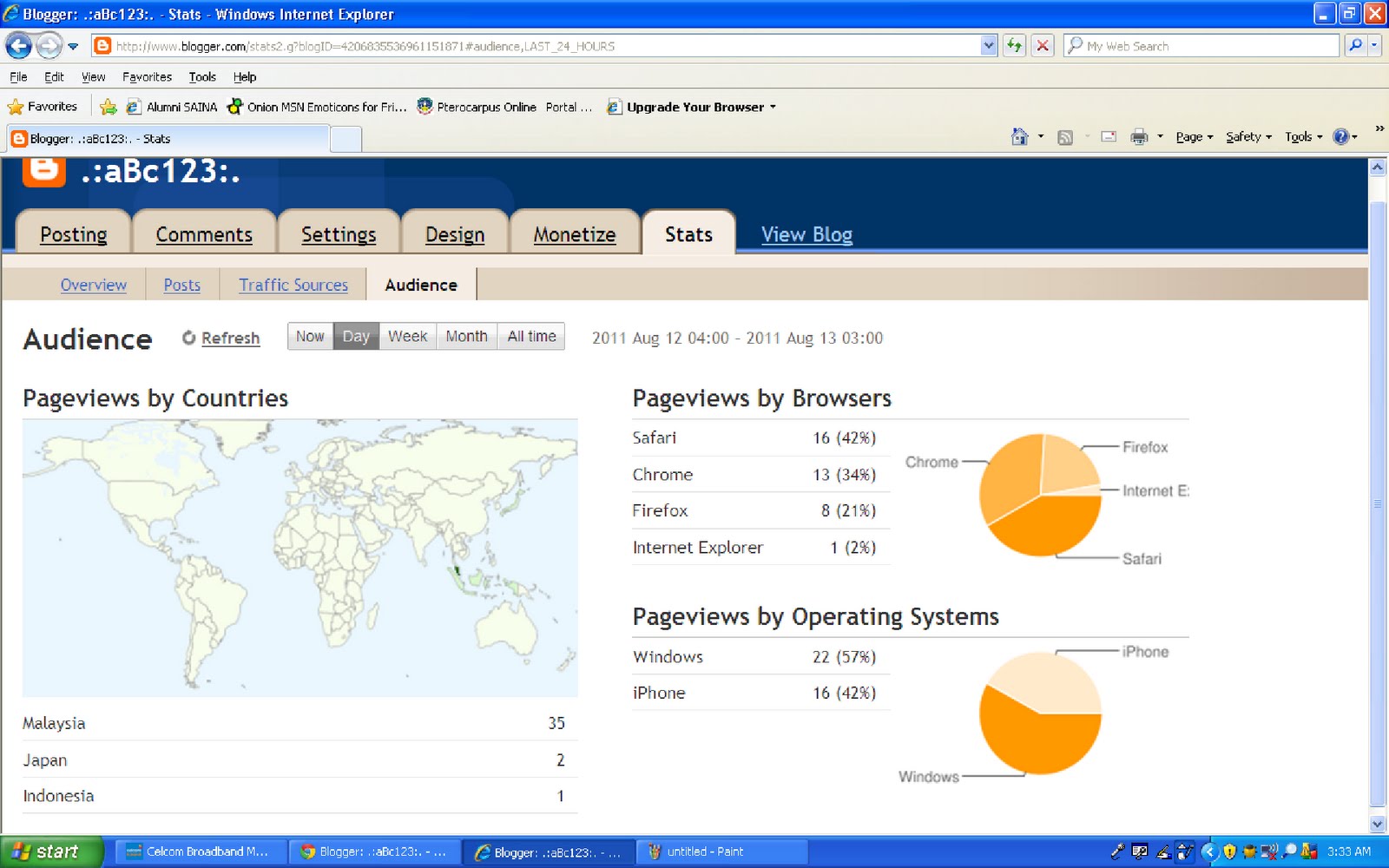Image resolution: width=1389 pixels, height=868 pixels.
Task: Click the handwriting pen language bar icon
Action: coord(1162,852)
